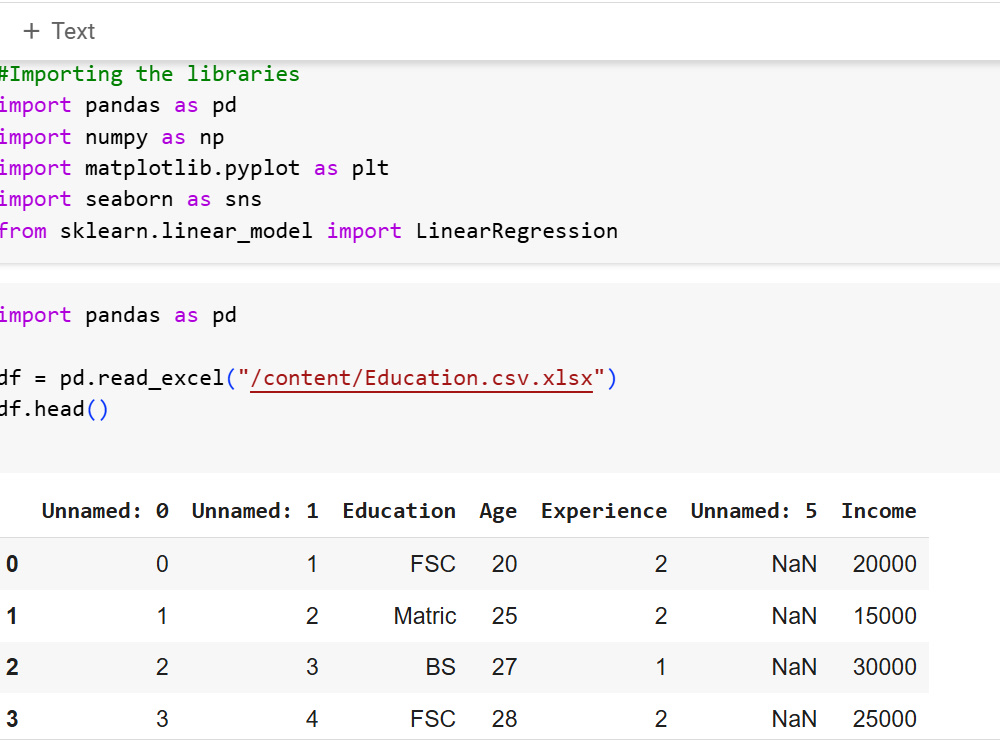Click the 'df.head()' code line
1000x750 pixels.
pyautogui.click(x=54, y=409)
